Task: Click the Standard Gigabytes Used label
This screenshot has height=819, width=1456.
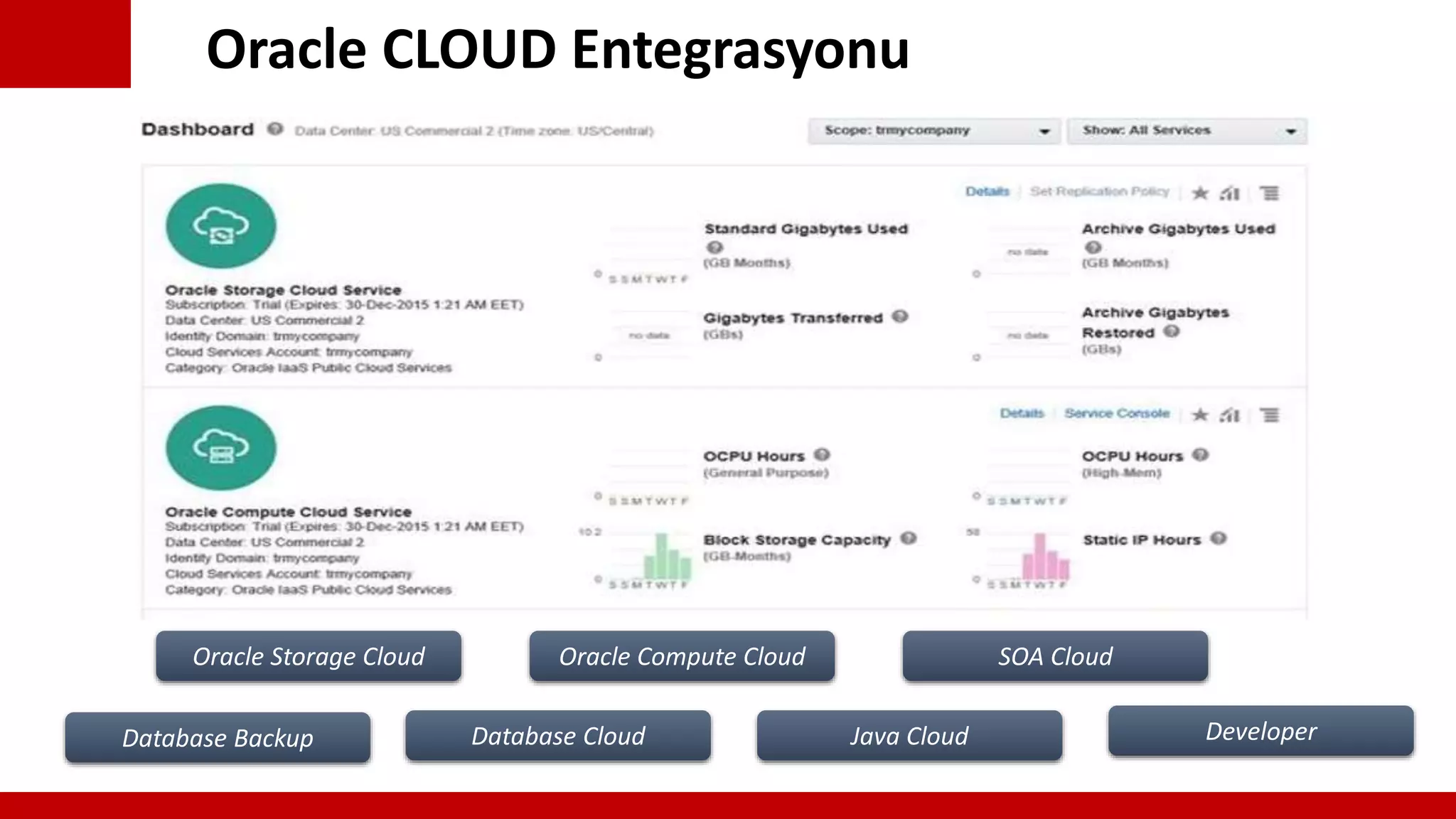Action: (806, 229)
